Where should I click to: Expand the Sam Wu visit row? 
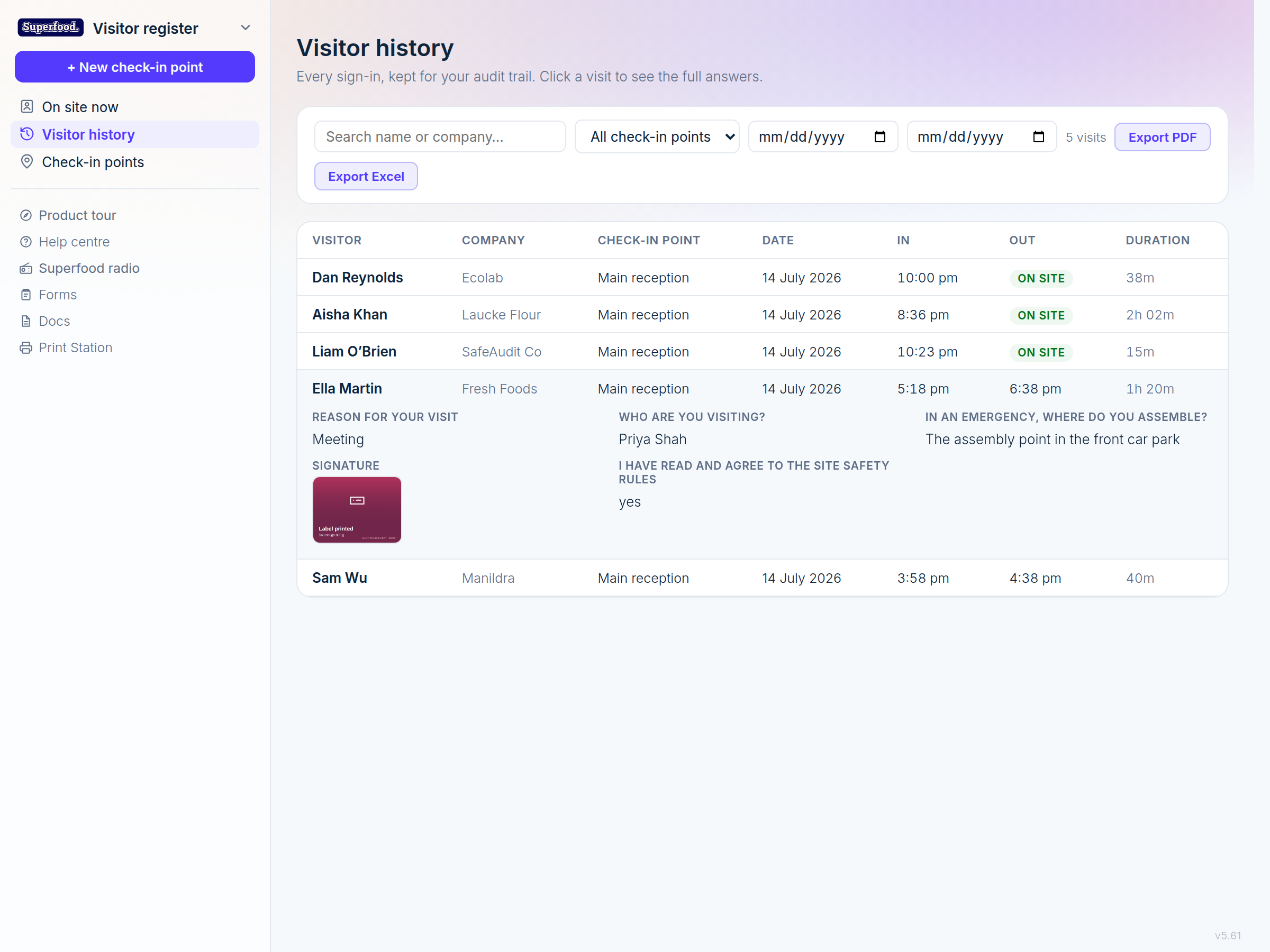[x=762, y=578]
